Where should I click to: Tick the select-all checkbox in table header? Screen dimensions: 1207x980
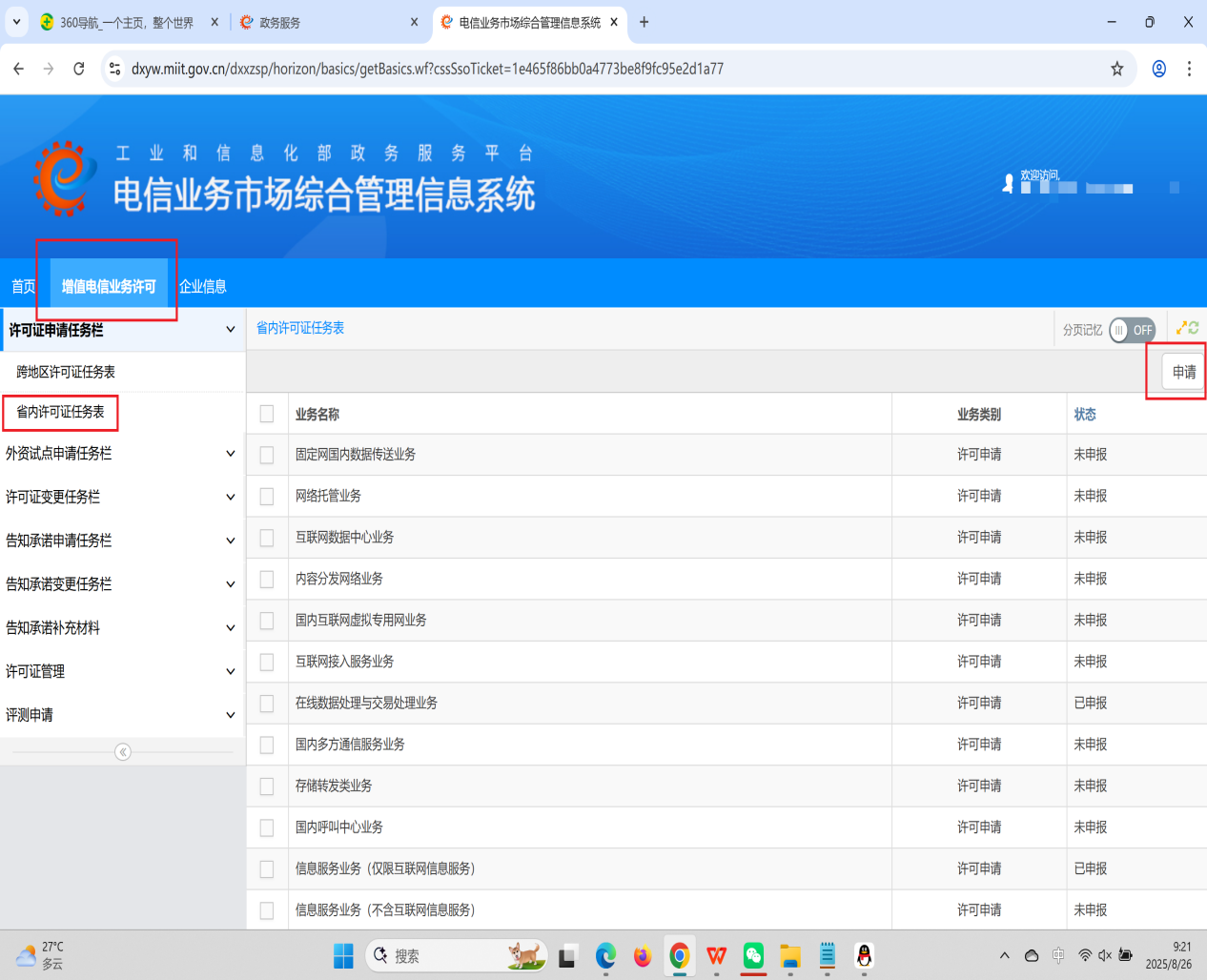(267, 414)
